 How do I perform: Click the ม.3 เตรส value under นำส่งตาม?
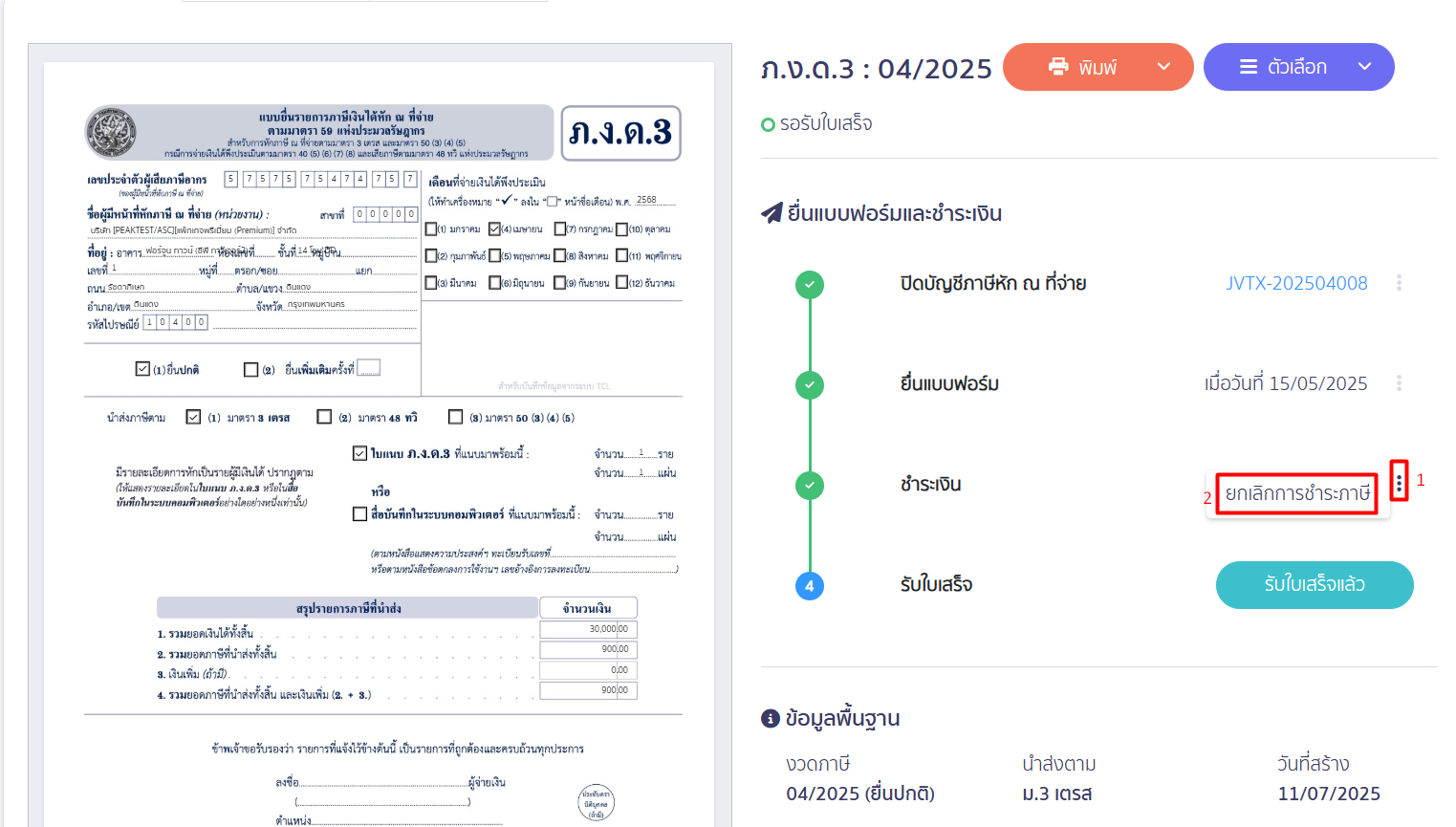point(1056,794)
